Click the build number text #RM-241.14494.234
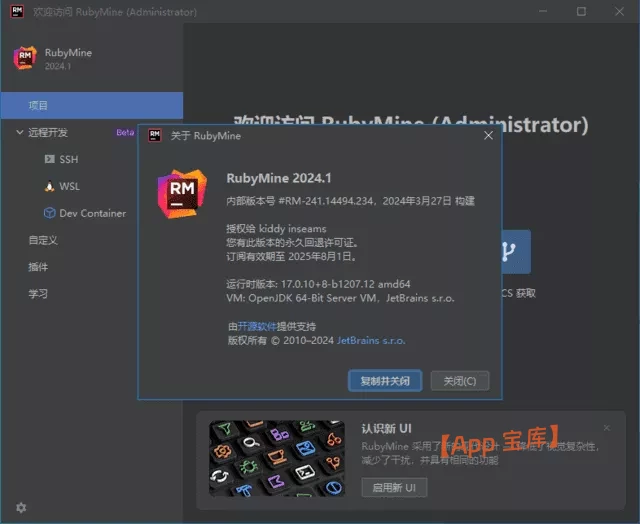 pos(326,201)
